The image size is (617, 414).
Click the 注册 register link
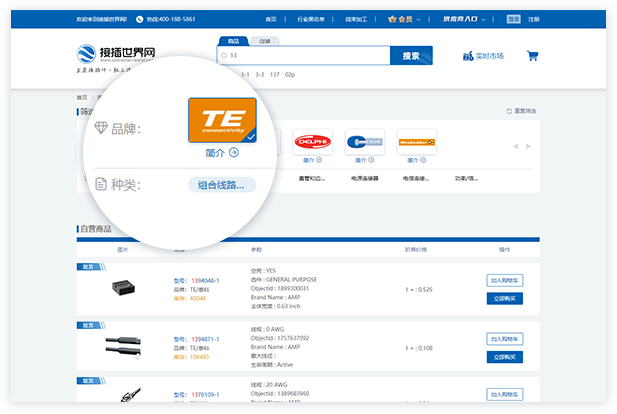[534, 19]
